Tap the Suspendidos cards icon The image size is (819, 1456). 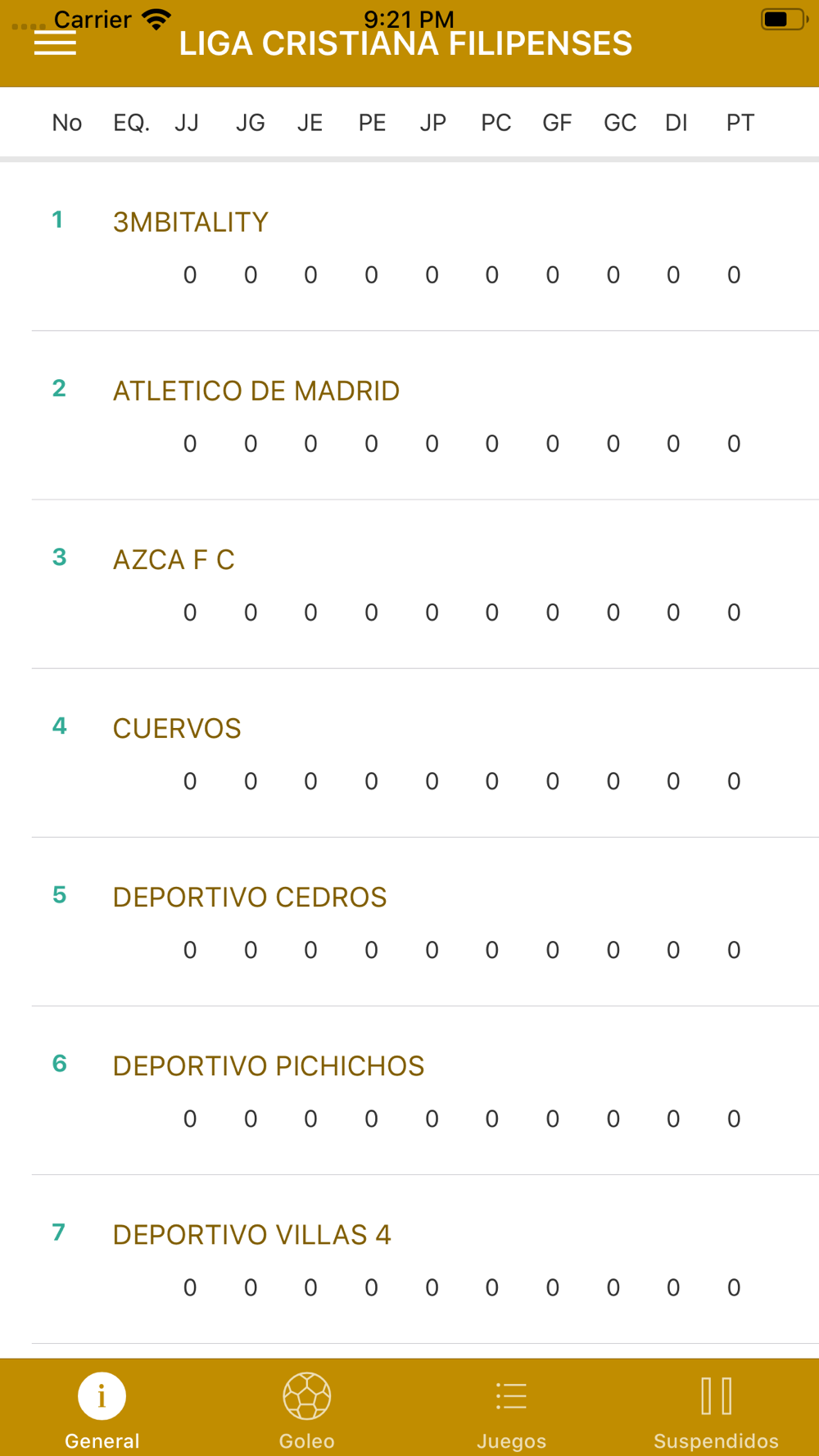tap(716, 1396)
